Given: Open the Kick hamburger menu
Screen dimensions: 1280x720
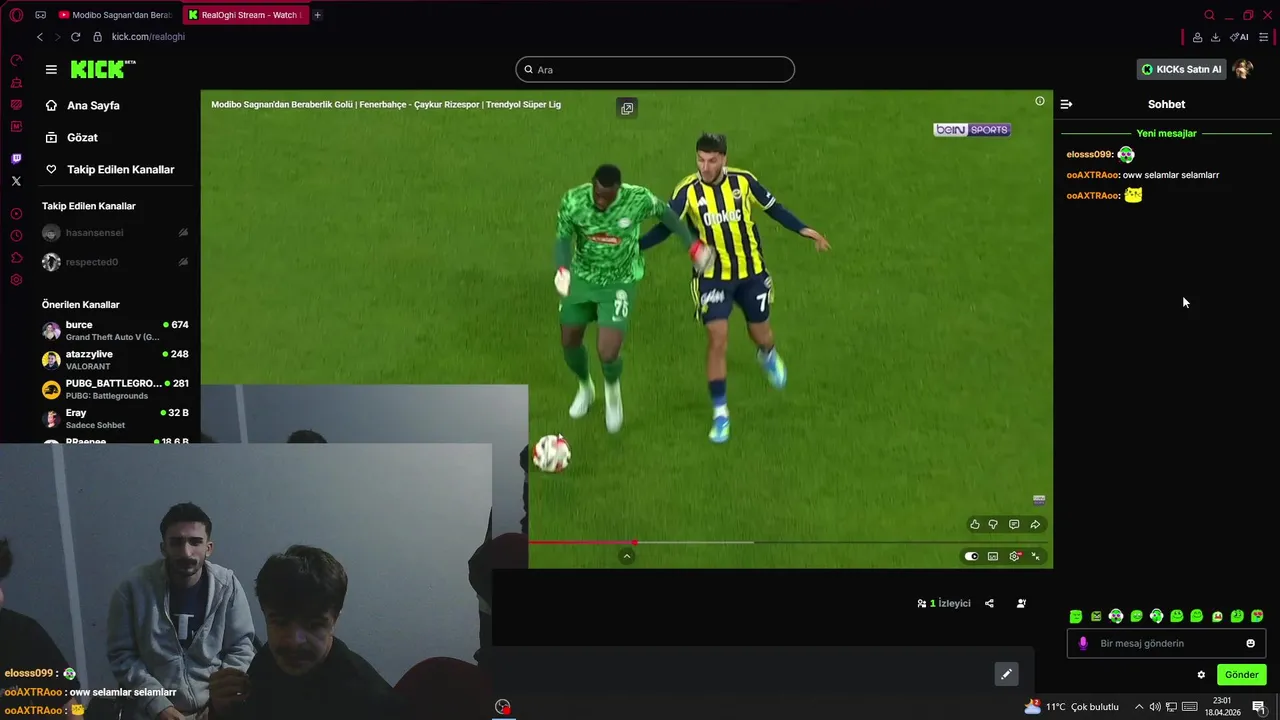Looking at the screenshot, I should [51, 70].
